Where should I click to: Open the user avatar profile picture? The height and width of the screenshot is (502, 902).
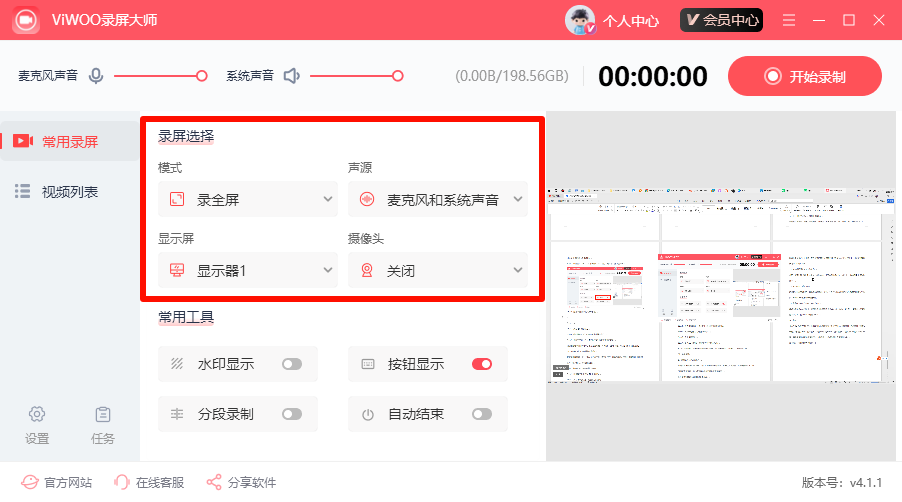click(580, 20)
